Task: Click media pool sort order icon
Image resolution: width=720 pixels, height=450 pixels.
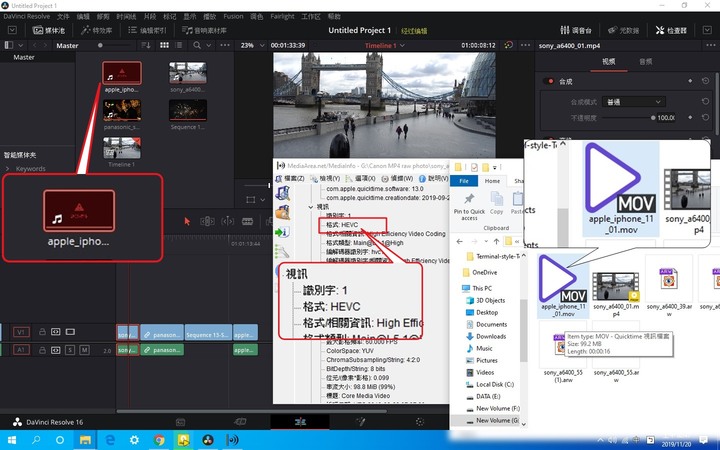Action: click(x=146, y=45)
